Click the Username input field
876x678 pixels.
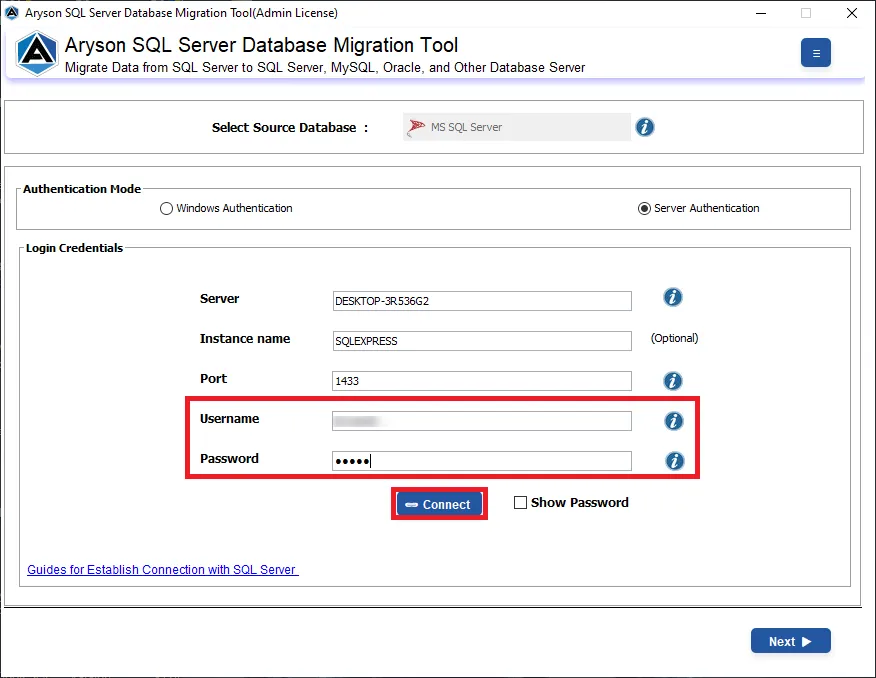482,421
